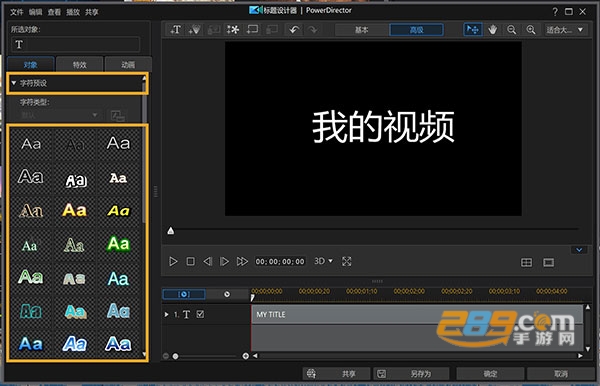
Task: Click the round marker button above tracks
Action: (x=227, y=294)
